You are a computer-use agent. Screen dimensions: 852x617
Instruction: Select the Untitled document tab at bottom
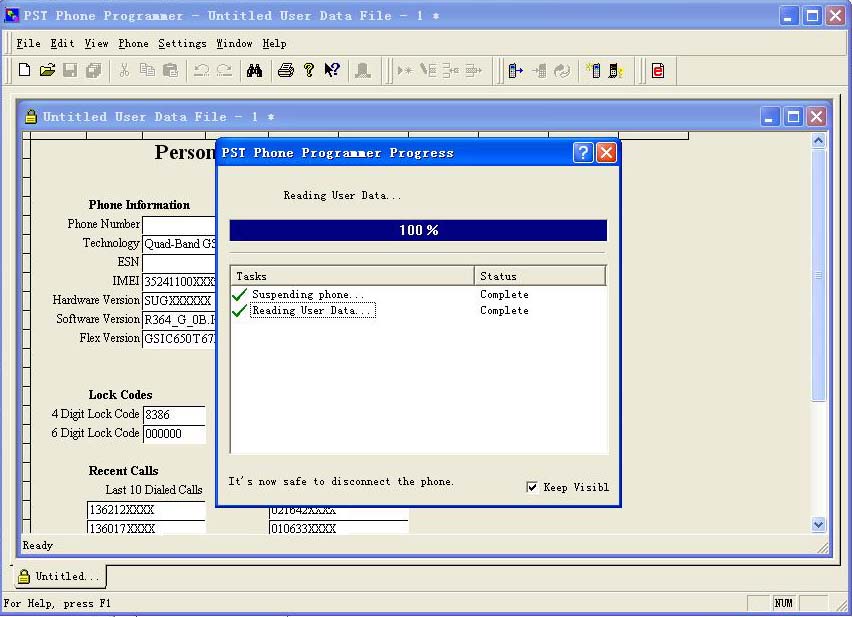tap(60, 576)
